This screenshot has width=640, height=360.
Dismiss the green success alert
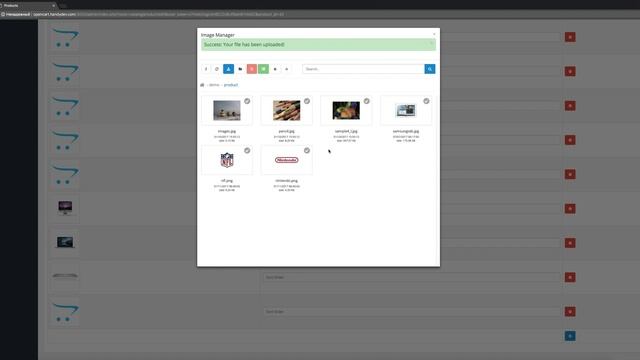[x=431, y=43]
